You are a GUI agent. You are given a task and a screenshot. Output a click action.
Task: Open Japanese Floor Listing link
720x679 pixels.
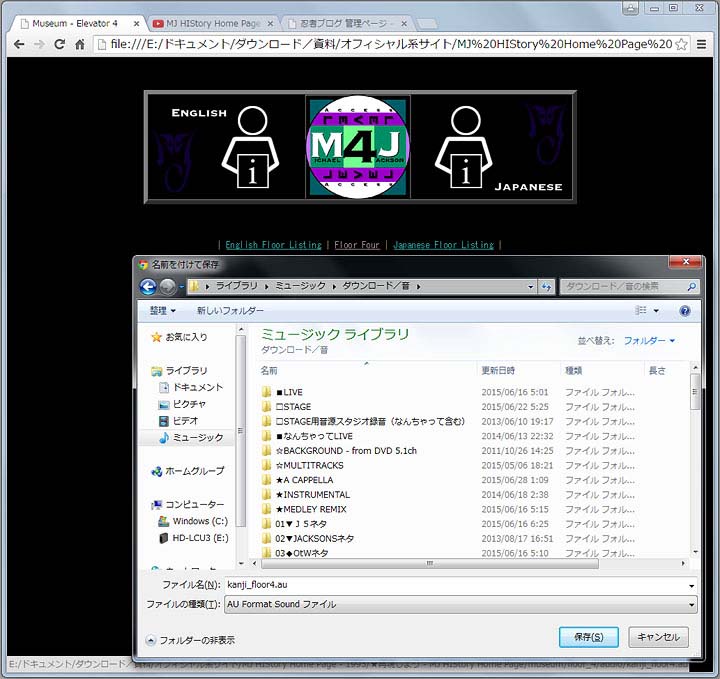(x=444, y=245)
